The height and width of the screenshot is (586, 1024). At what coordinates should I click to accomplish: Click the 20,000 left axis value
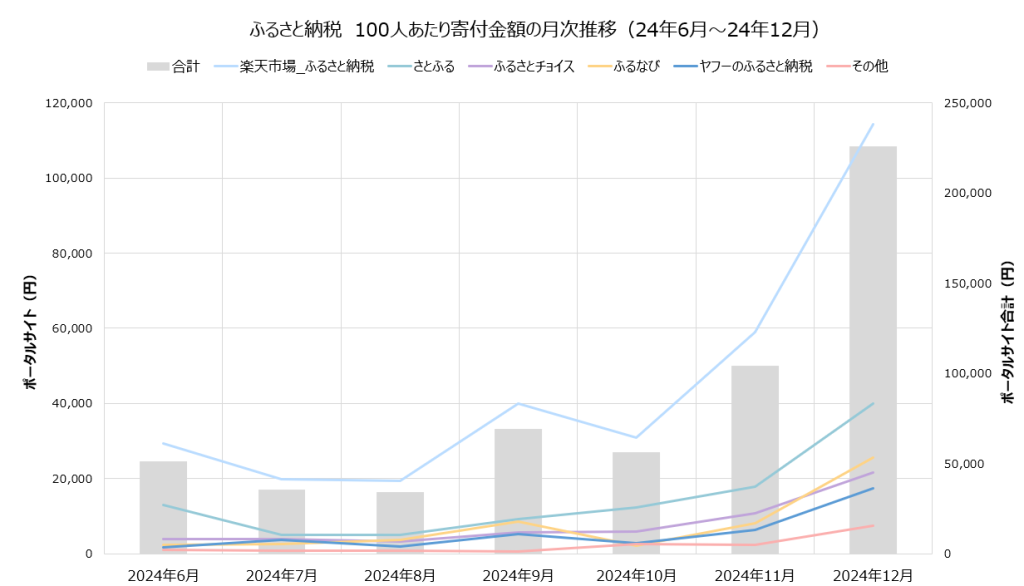72,479
